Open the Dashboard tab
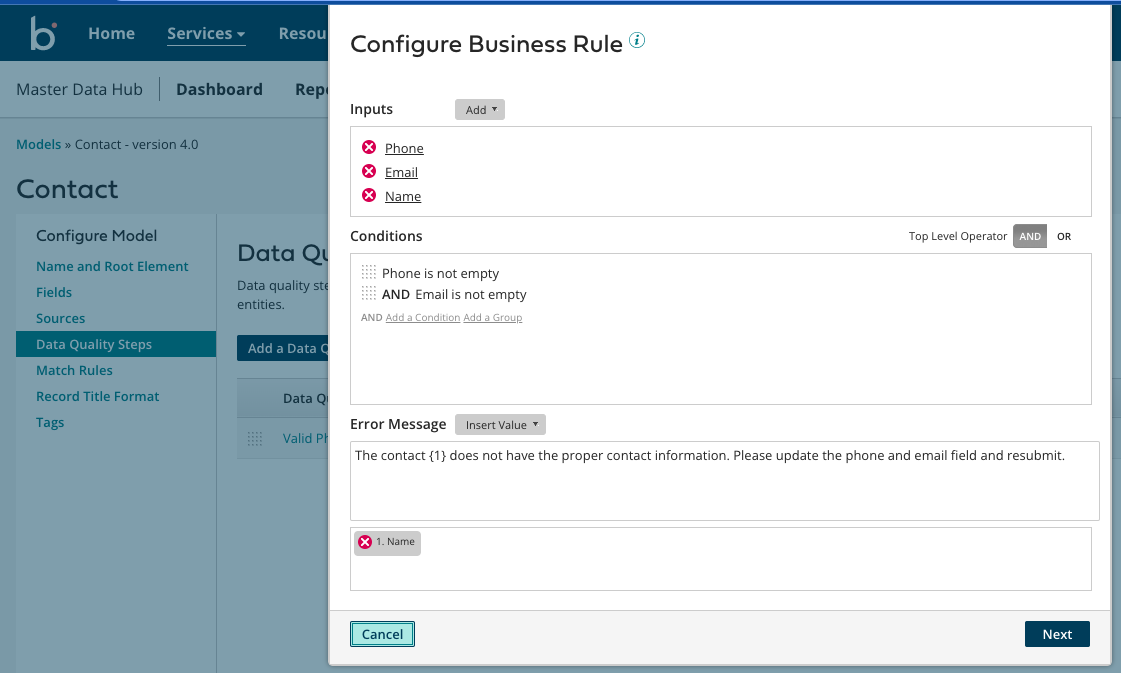The height and width of the screenshot is (673, 1121). pos(219,89)
